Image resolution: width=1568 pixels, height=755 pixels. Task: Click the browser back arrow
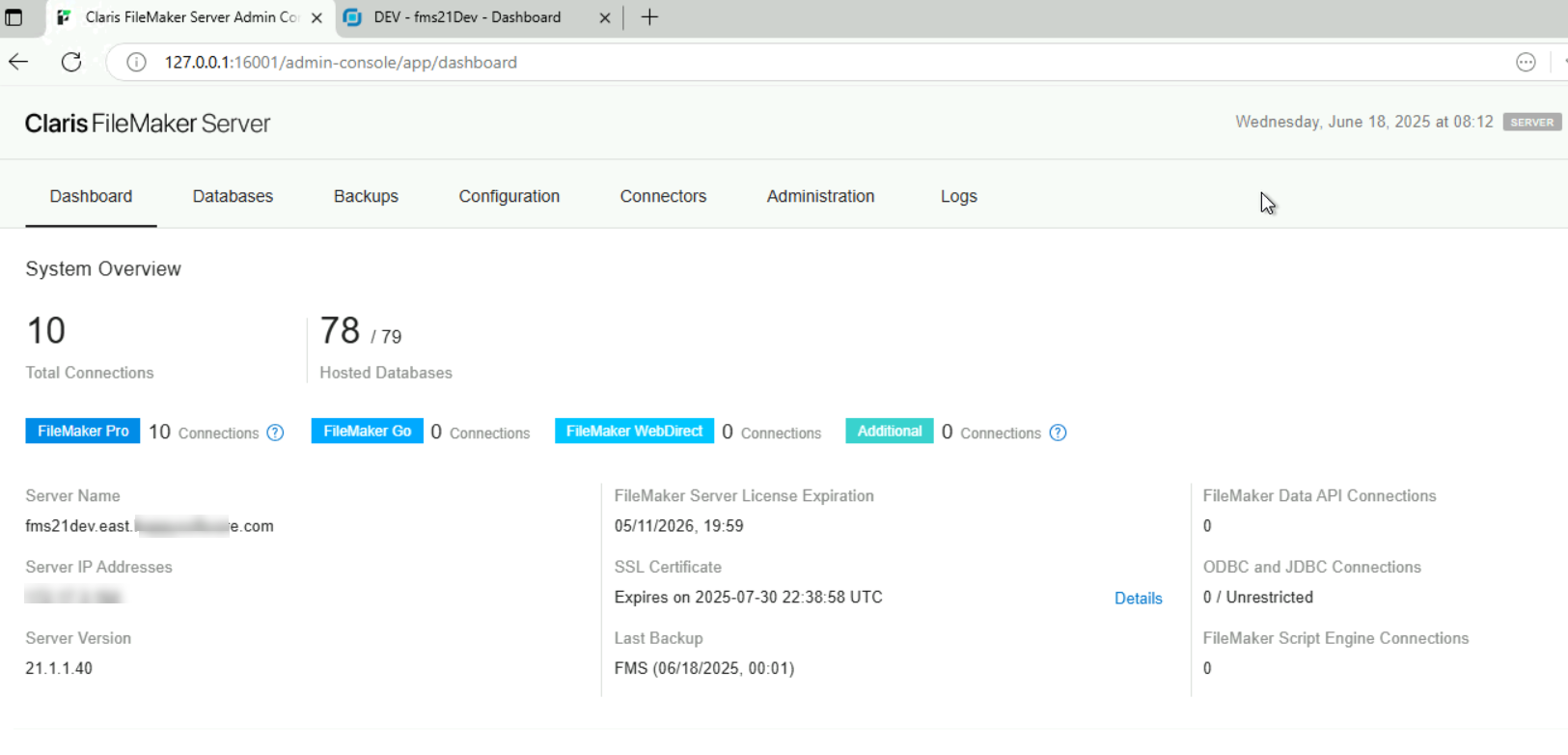(18, 62)
